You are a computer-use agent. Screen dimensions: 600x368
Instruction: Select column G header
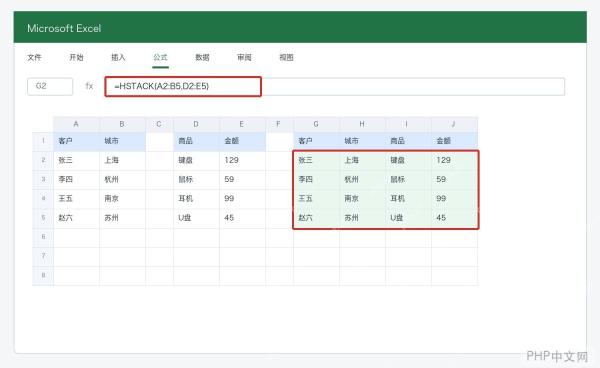click(x=316, y=124)
